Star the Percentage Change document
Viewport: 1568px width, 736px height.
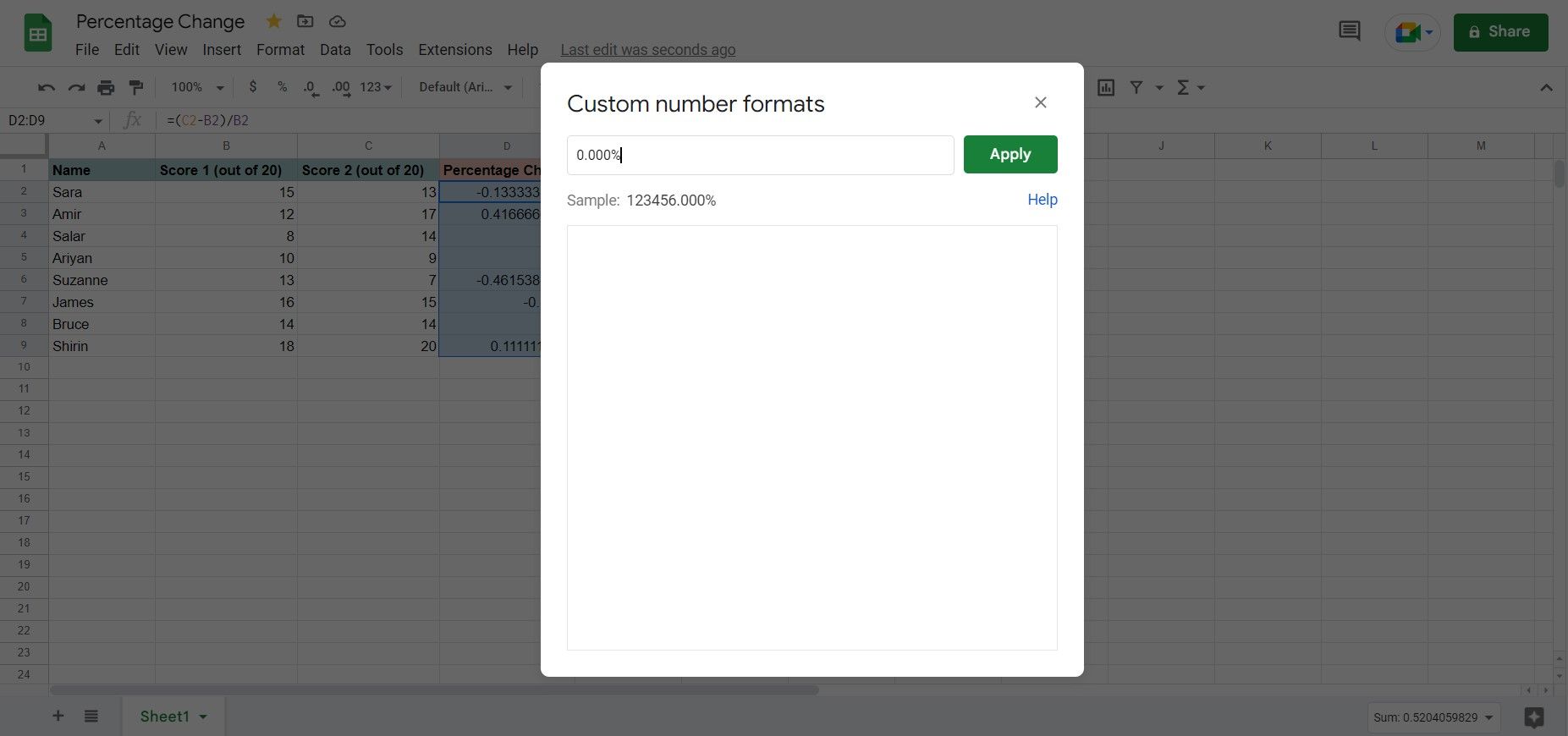tap(273, 21)
